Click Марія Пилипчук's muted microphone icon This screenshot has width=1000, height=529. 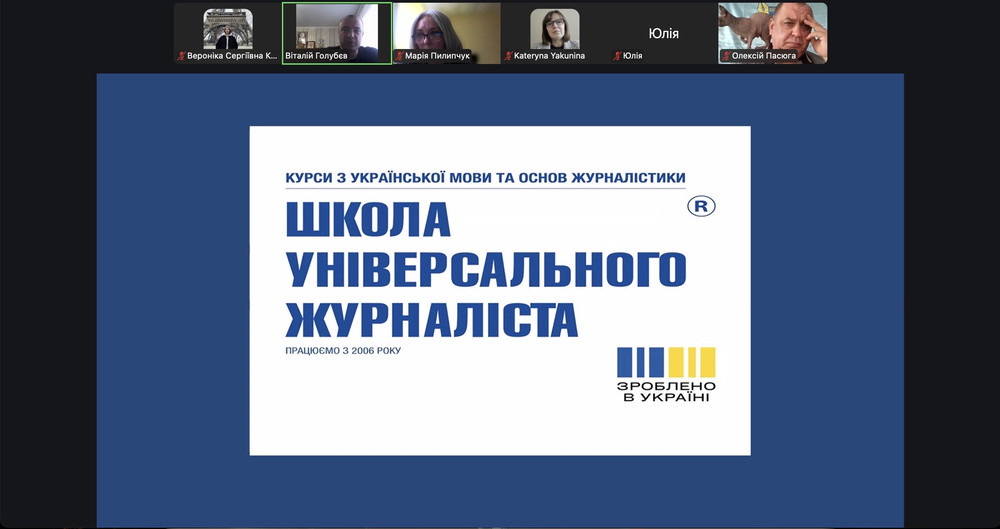(x=400, y=56)
